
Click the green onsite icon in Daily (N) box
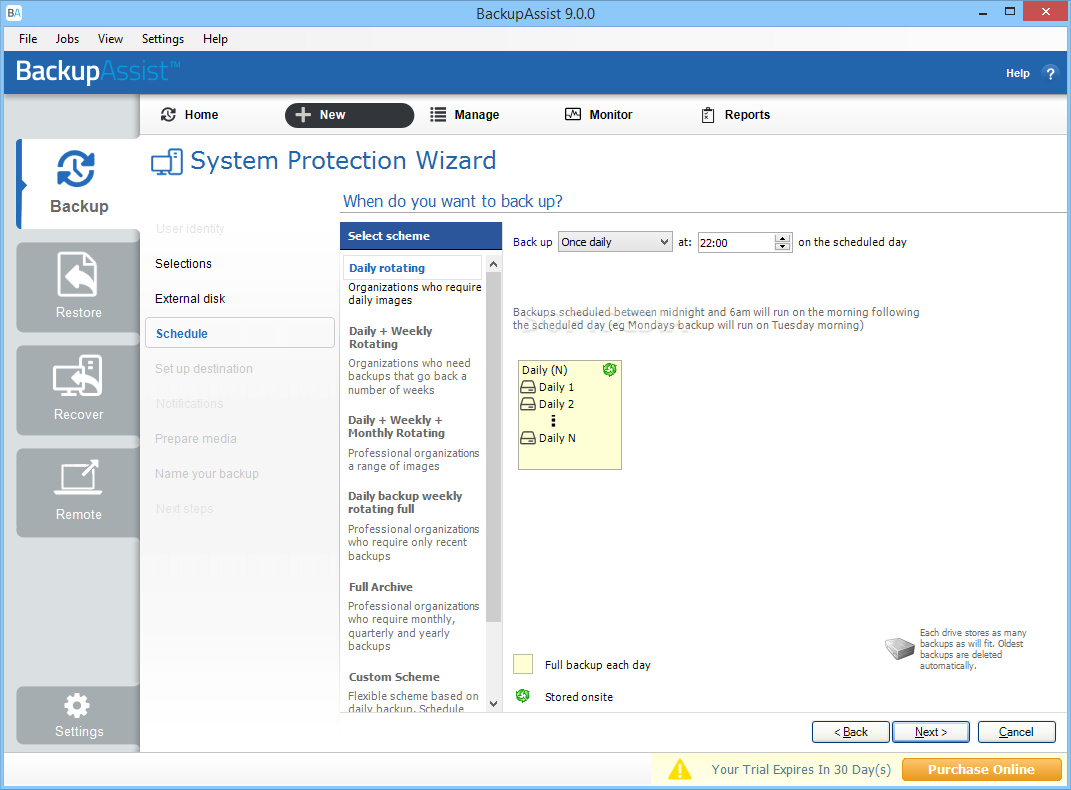(609, 369)
